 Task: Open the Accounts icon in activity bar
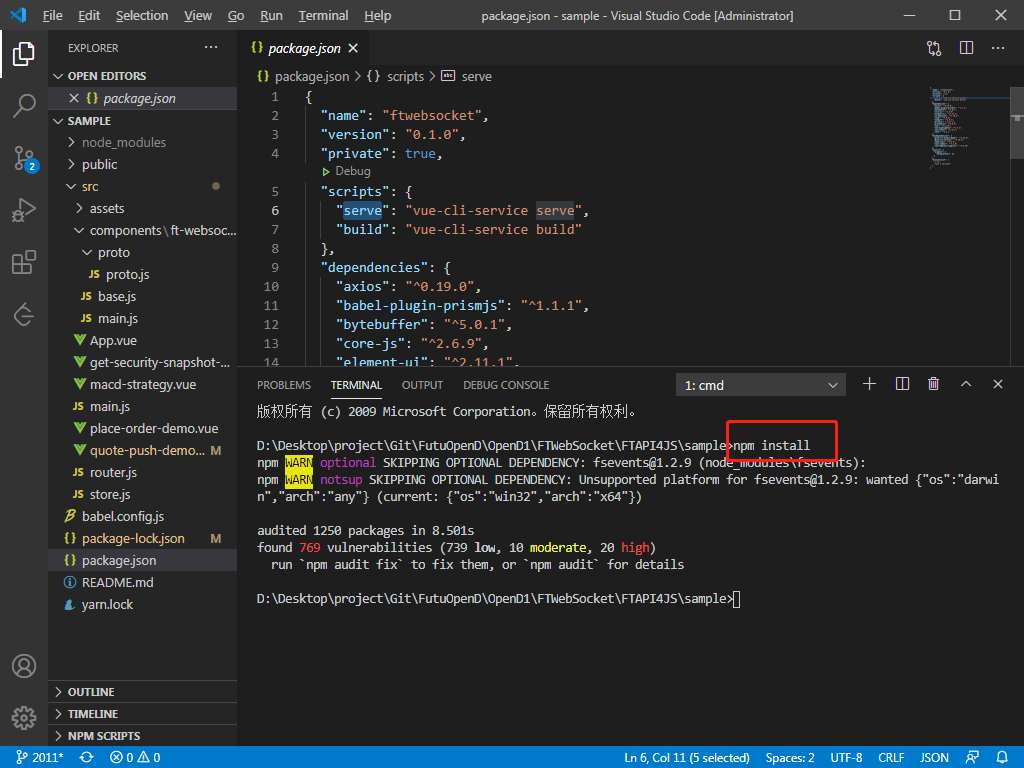pos(24,666)
